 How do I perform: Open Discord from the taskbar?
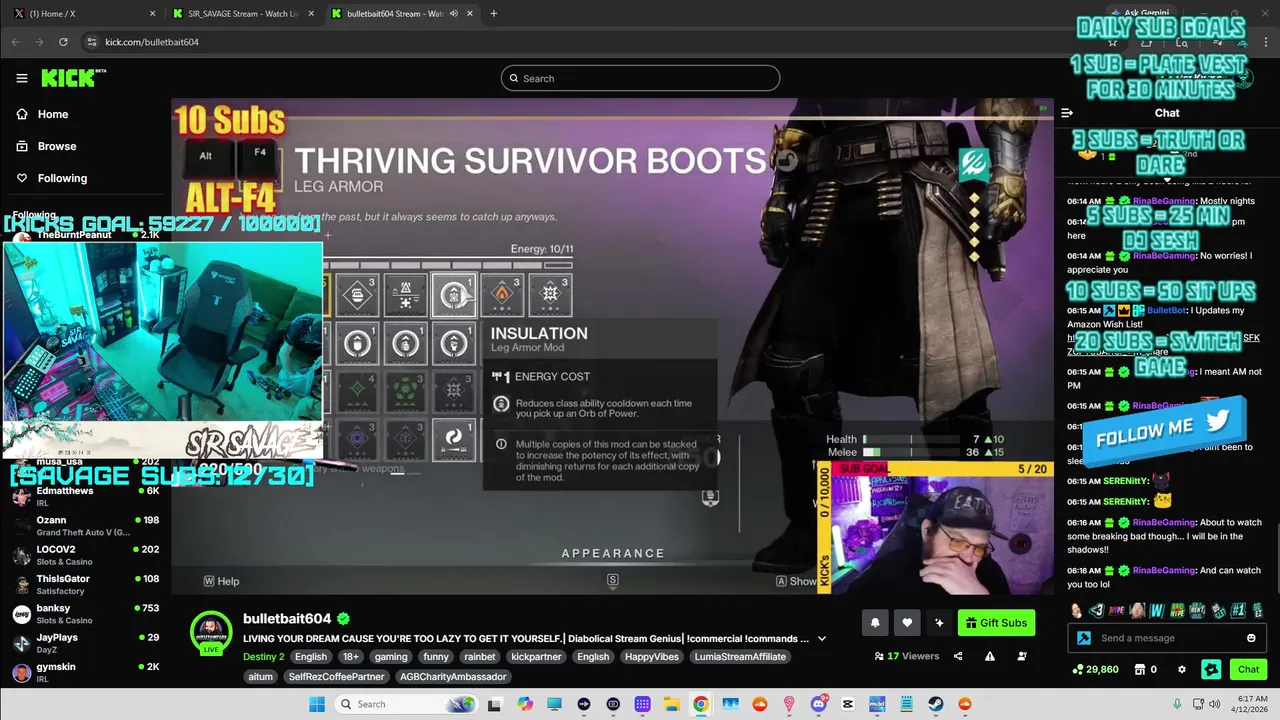819,704
